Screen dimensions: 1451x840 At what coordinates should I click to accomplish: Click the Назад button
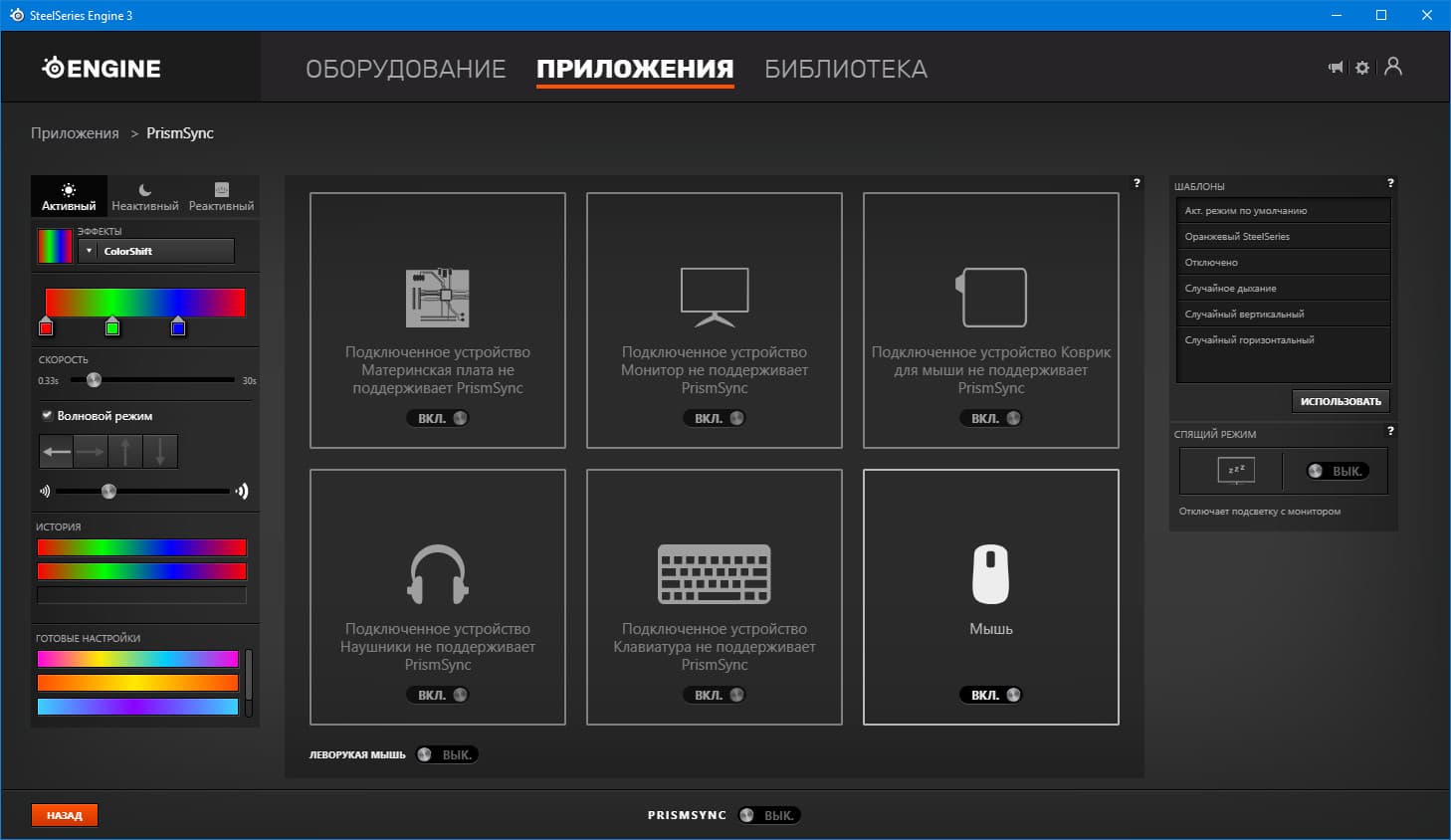(x=65, y=815)
